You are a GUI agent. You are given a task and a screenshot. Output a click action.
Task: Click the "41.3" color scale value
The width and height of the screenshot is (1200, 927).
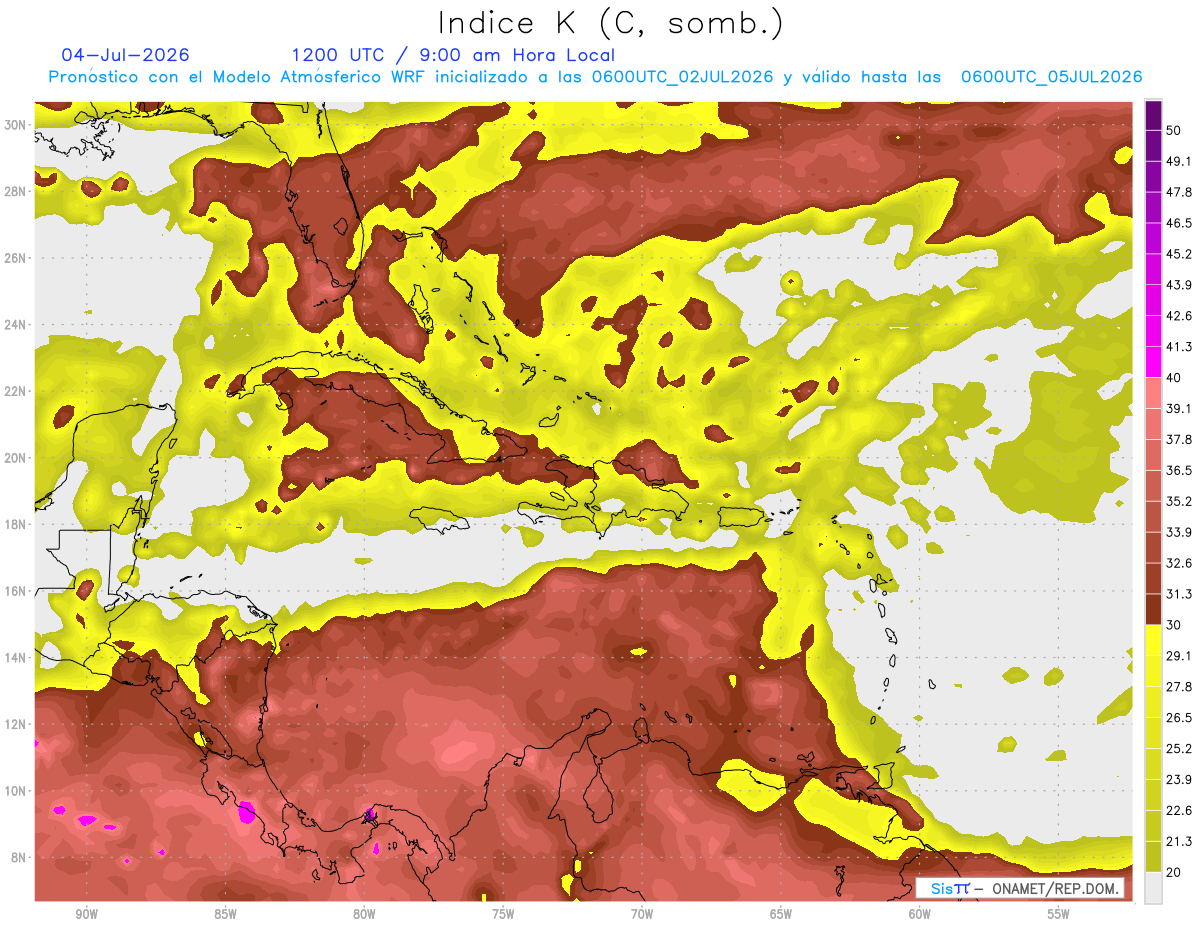pos(1178,347)
